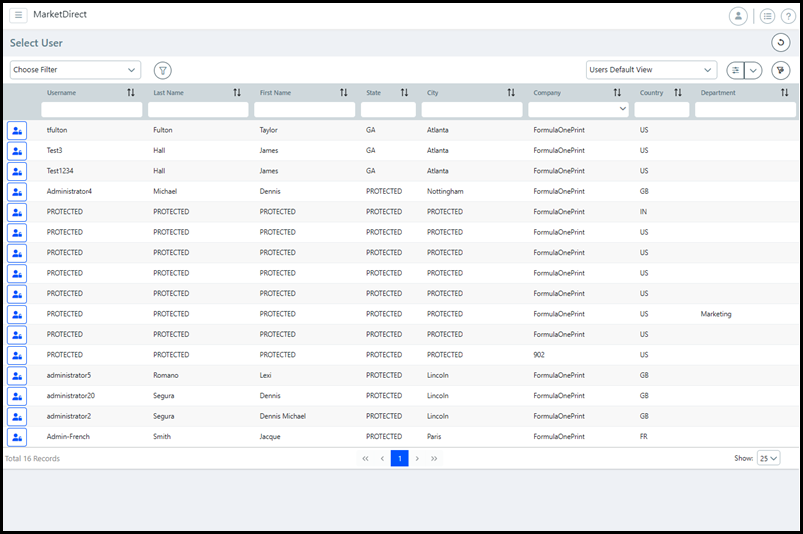Expand the Company column filter dropdown

coord(623,109)
